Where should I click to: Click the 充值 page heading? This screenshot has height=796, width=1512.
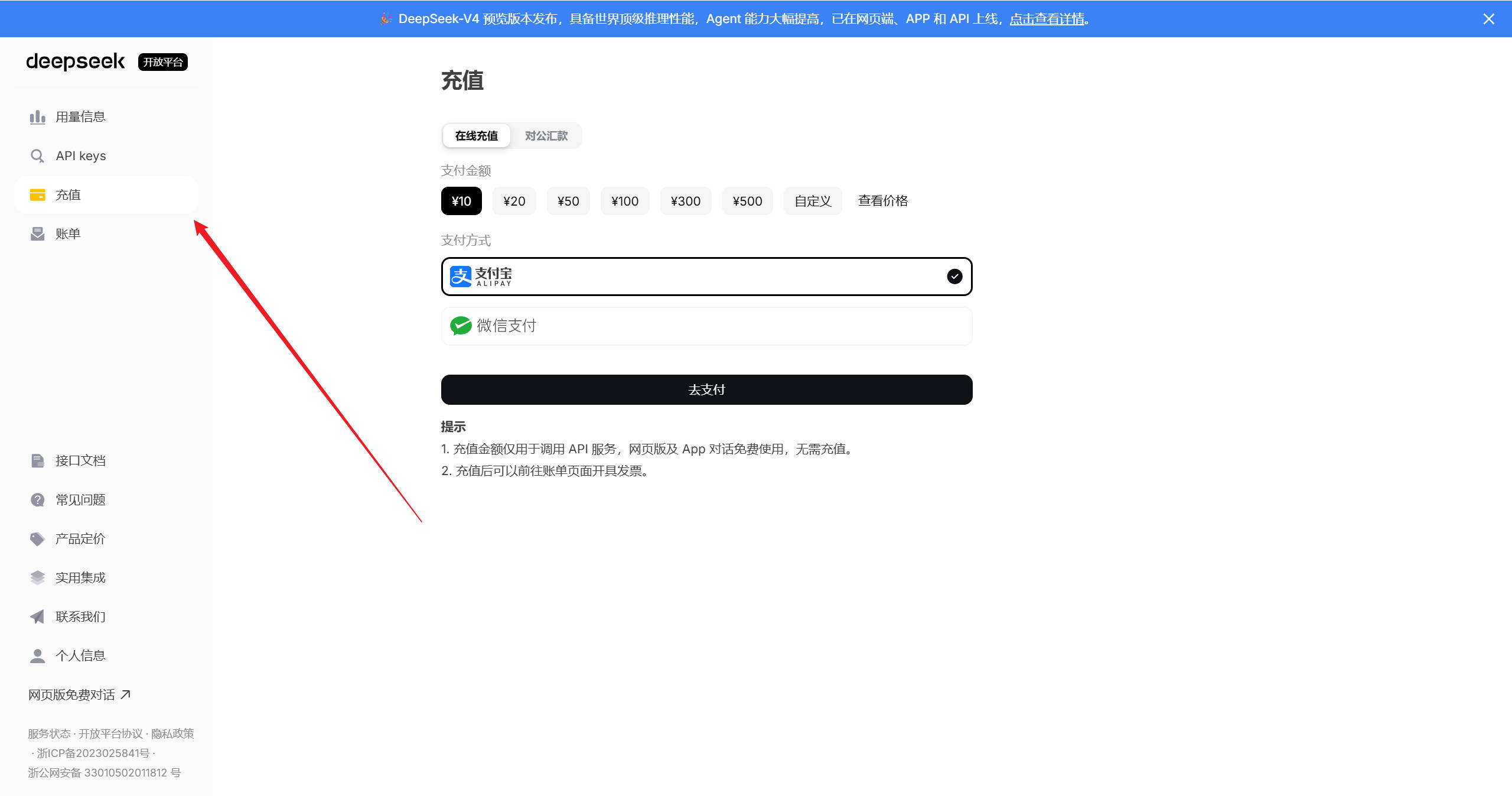click(x=462, y=80)
